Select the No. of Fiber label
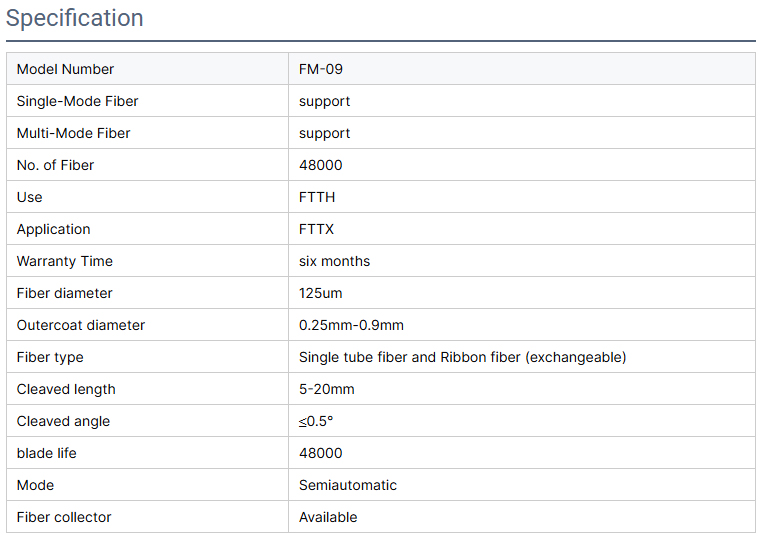 55,165
